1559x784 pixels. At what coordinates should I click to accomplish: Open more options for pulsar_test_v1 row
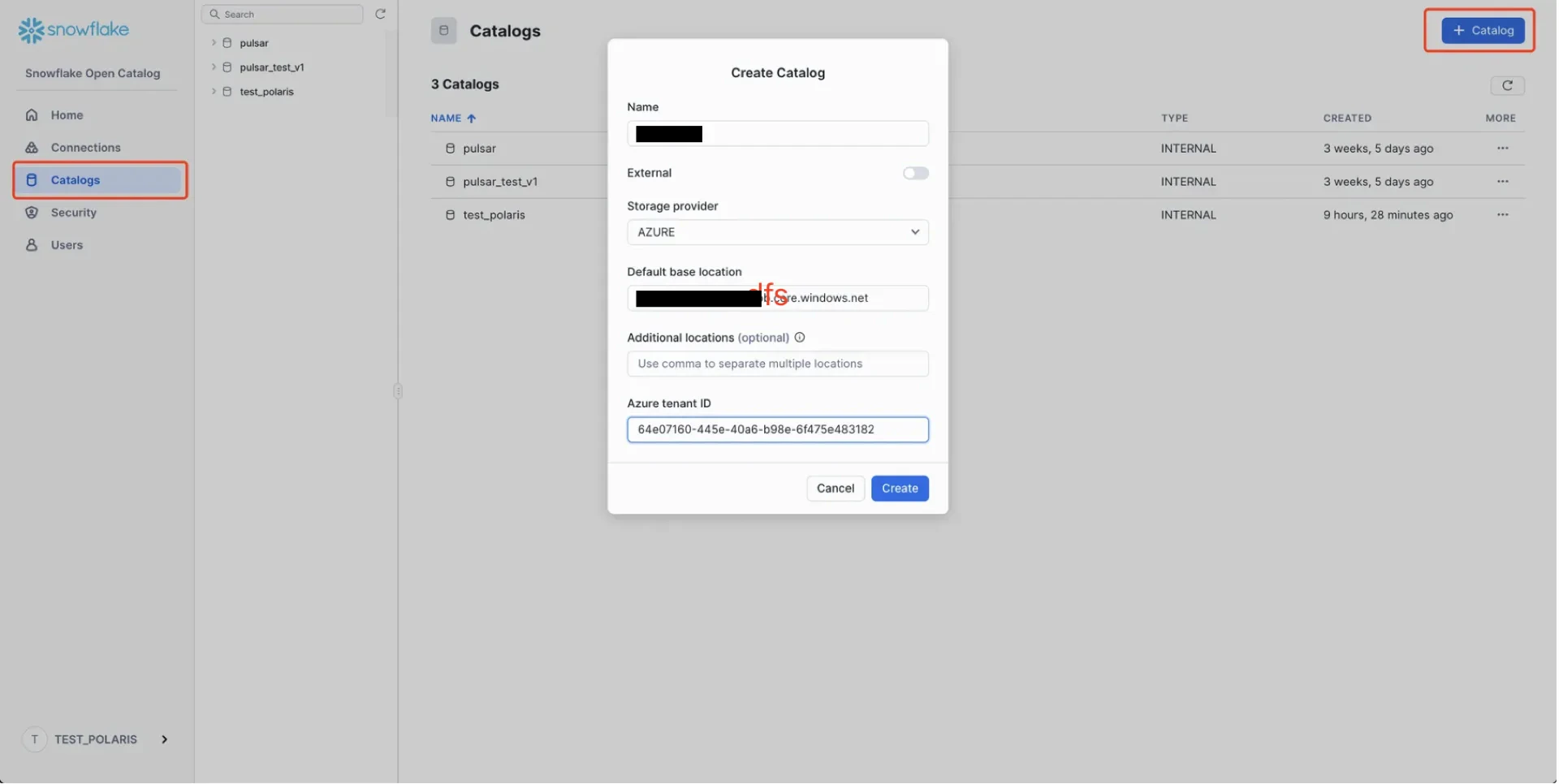click(x=1503, y=182)
